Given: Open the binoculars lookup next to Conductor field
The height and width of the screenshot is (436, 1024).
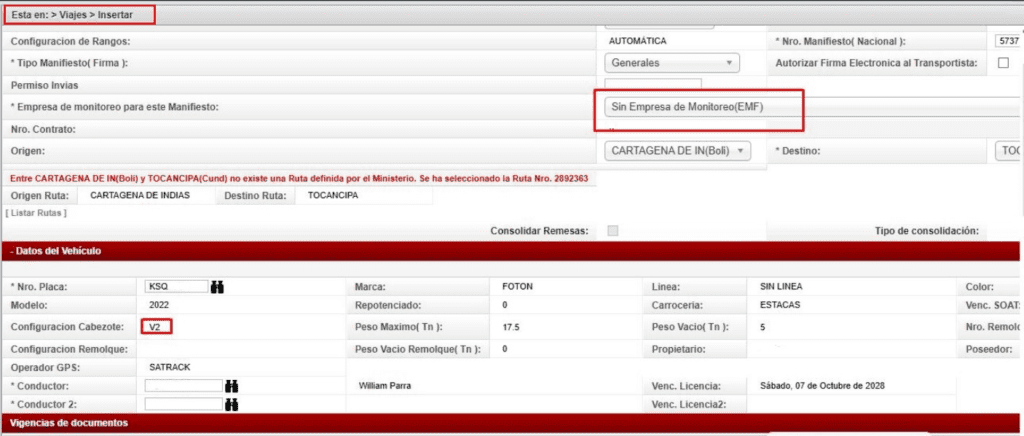Looking at the screenshot, I should click(x=231, y=385).
